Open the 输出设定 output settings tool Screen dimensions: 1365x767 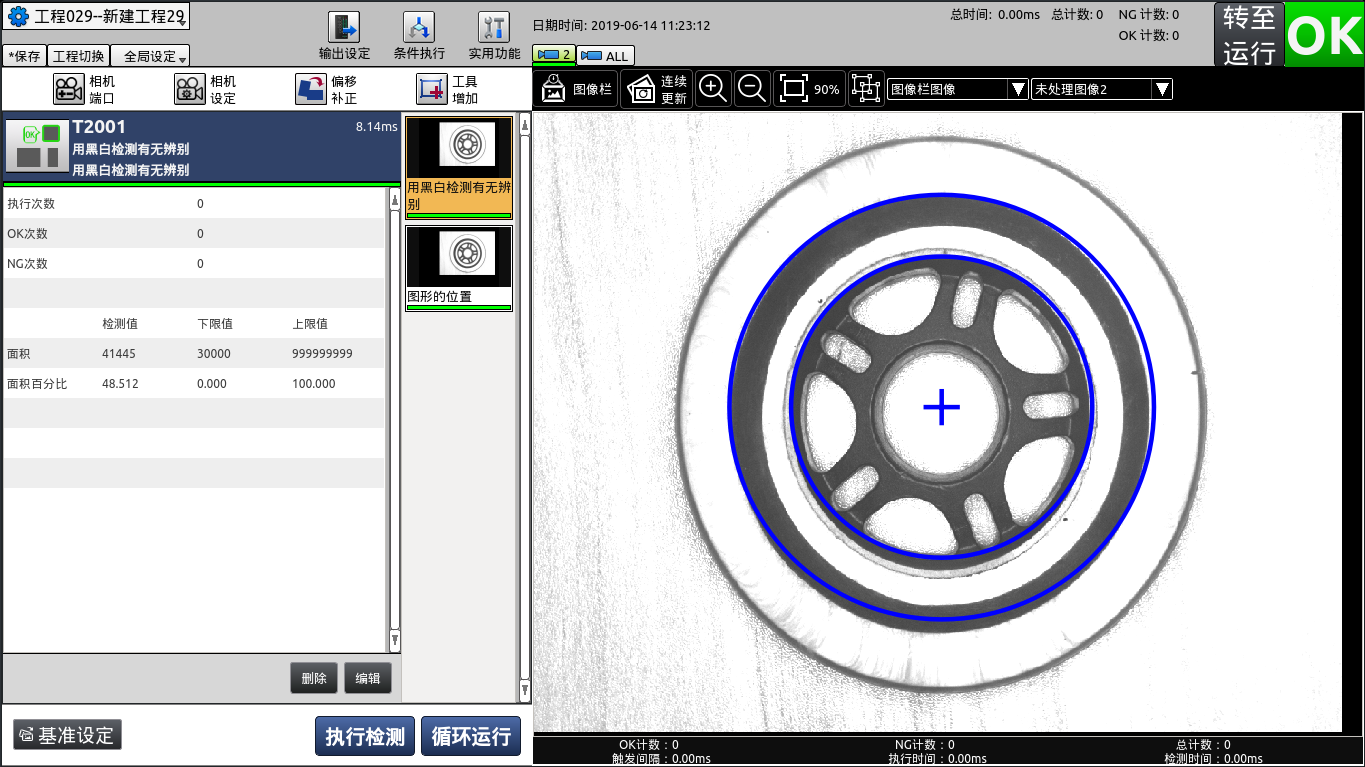[x=344, y=36]
